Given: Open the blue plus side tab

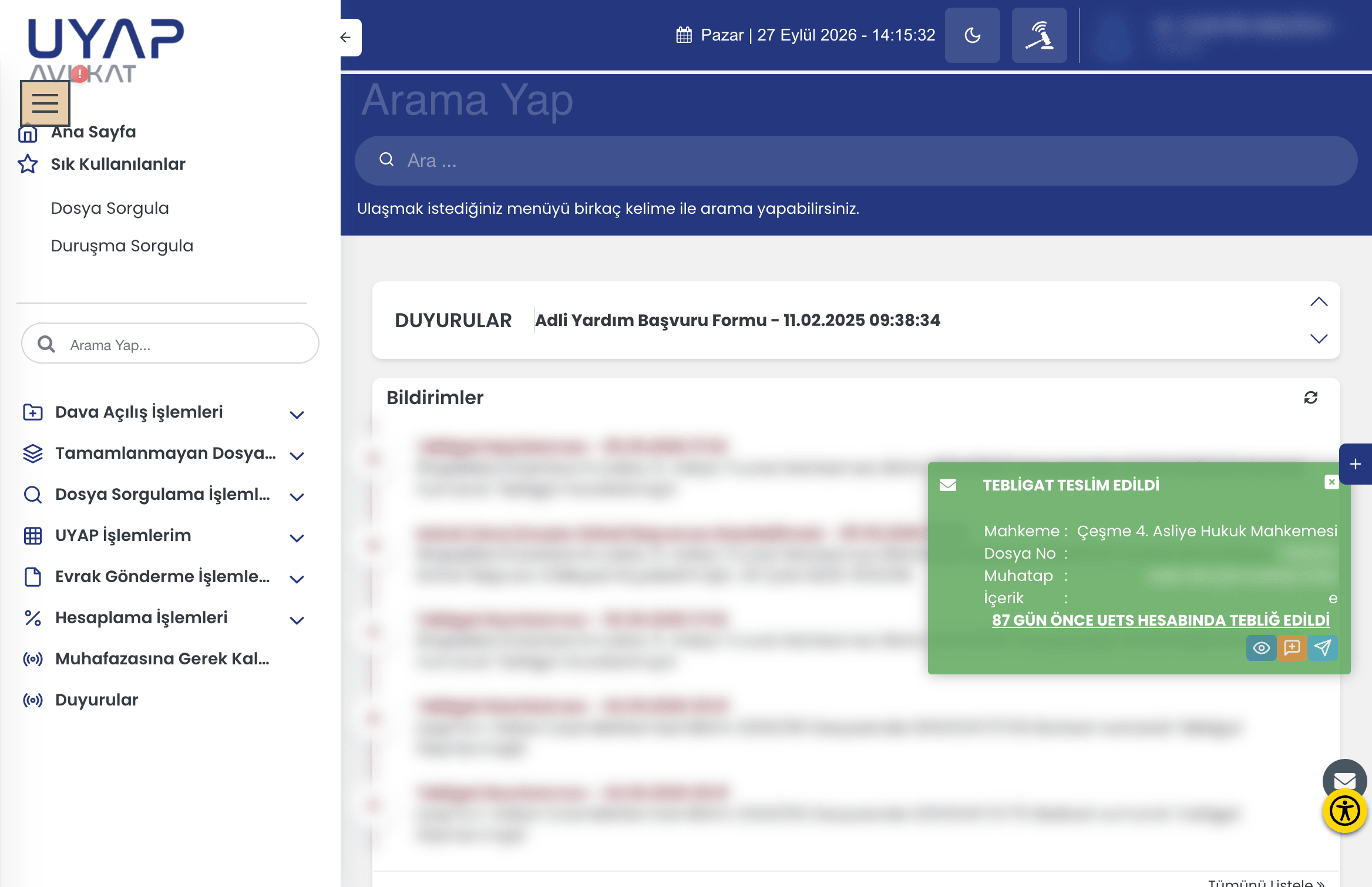Looking at the screenshot, I should pyautogui.click(x=1356, y=464).
